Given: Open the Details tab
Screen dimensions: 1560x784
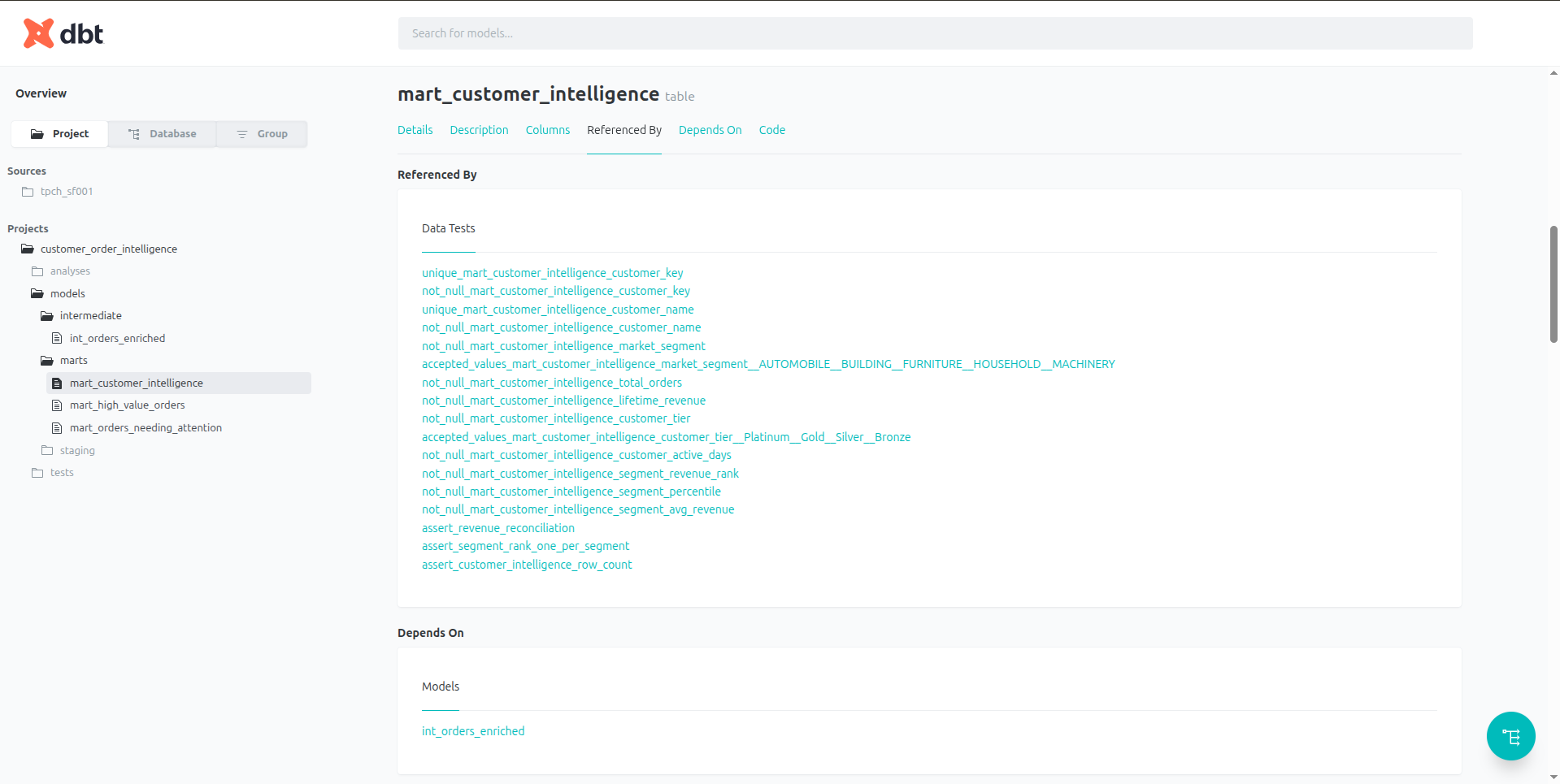Looking at the screenshot, I should click(x=415, y=130).
